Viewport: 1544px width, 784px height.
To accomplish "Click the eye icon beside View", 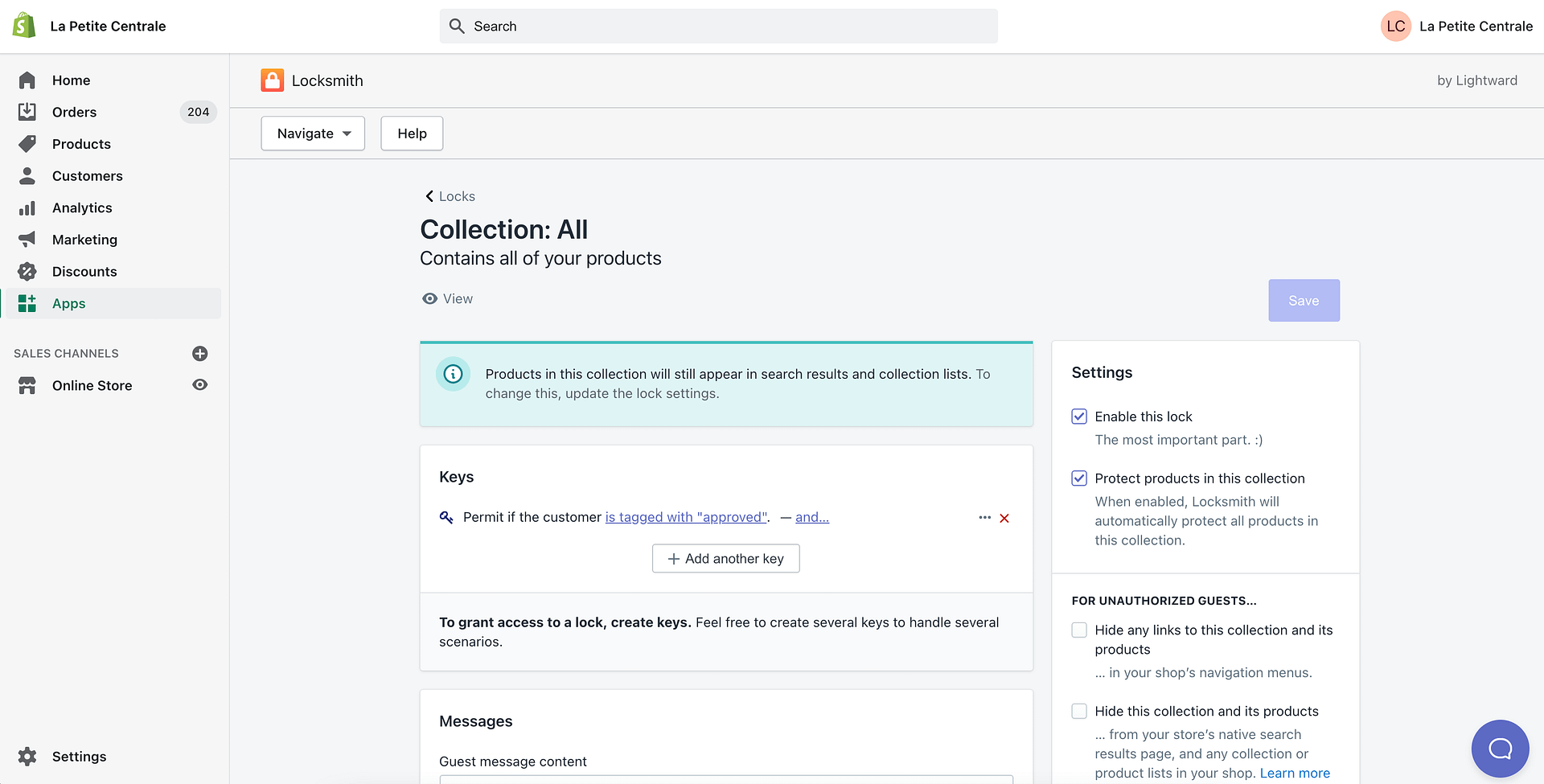I will coord(430,298).
